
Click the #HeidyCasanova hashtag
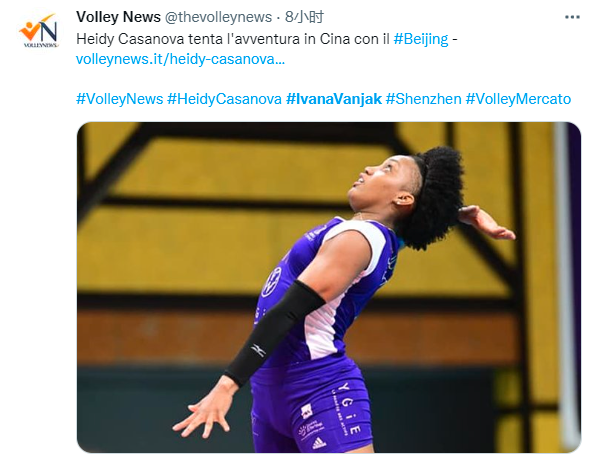(x=224, y=99)
